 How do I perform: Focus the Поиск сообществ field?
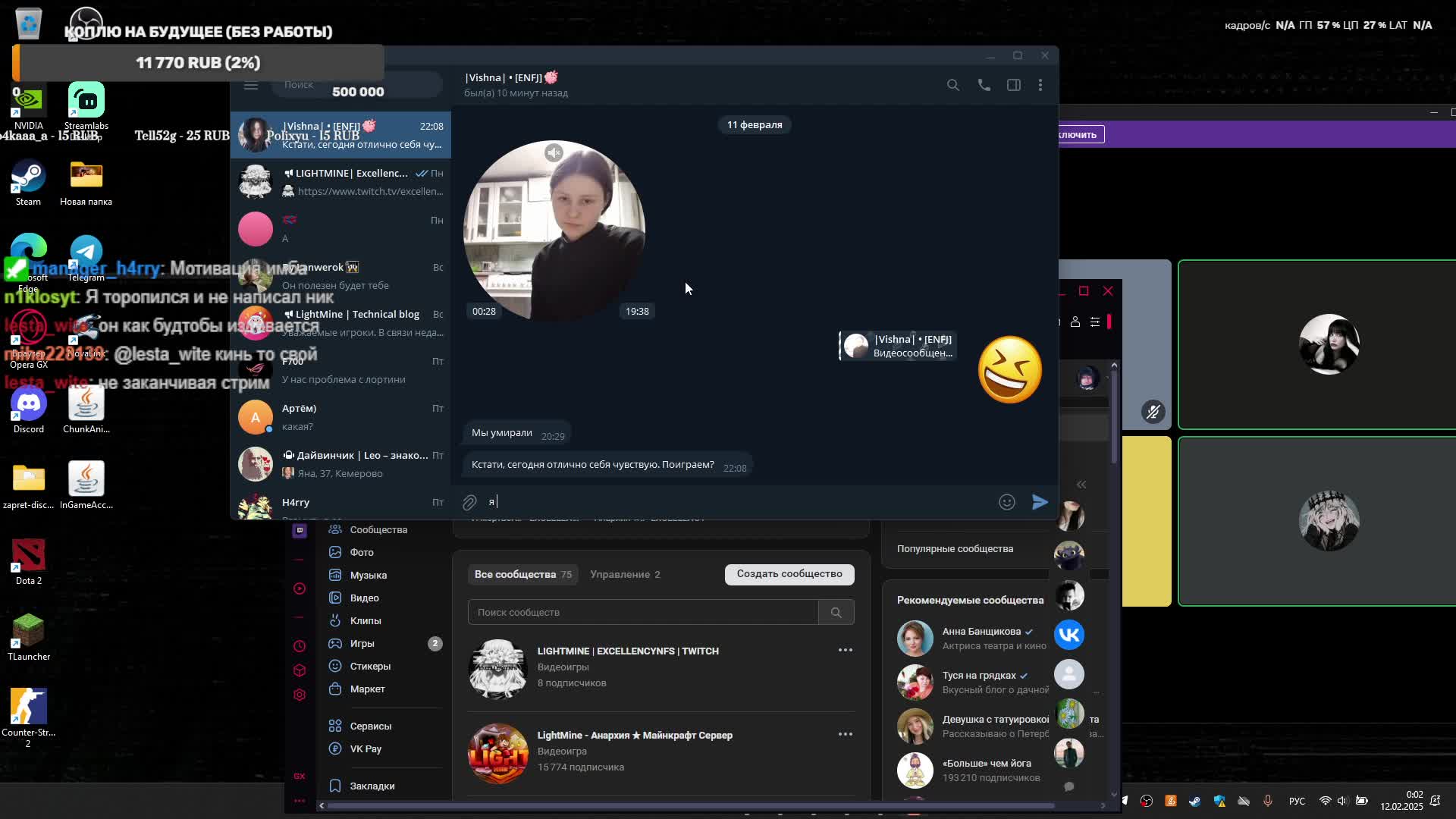(643, 612)
